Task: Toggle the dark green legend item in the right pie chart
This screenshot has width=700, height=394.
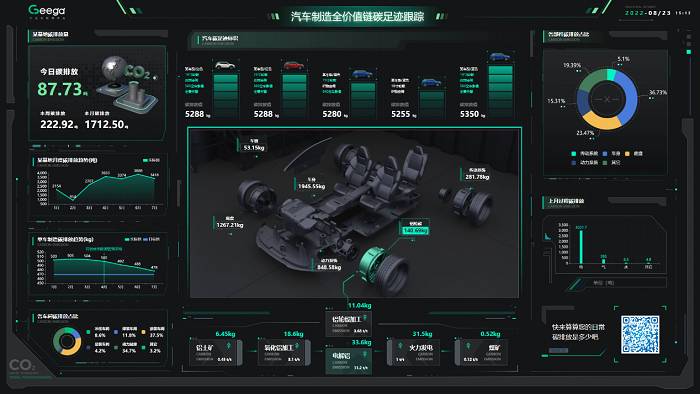Action: click(x=612, y=163)
